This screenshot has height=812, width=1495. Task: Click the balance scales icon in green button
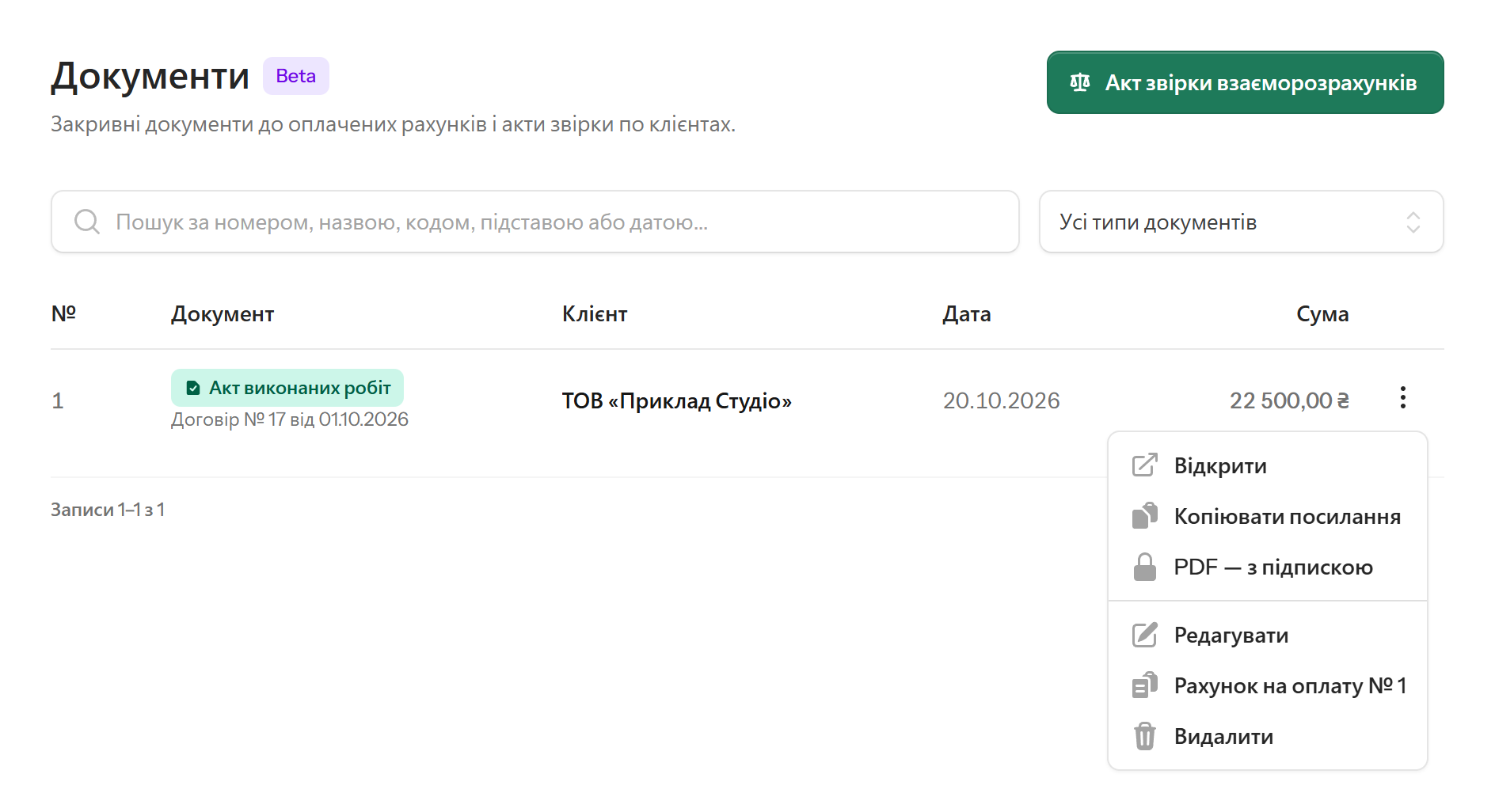1080,82
